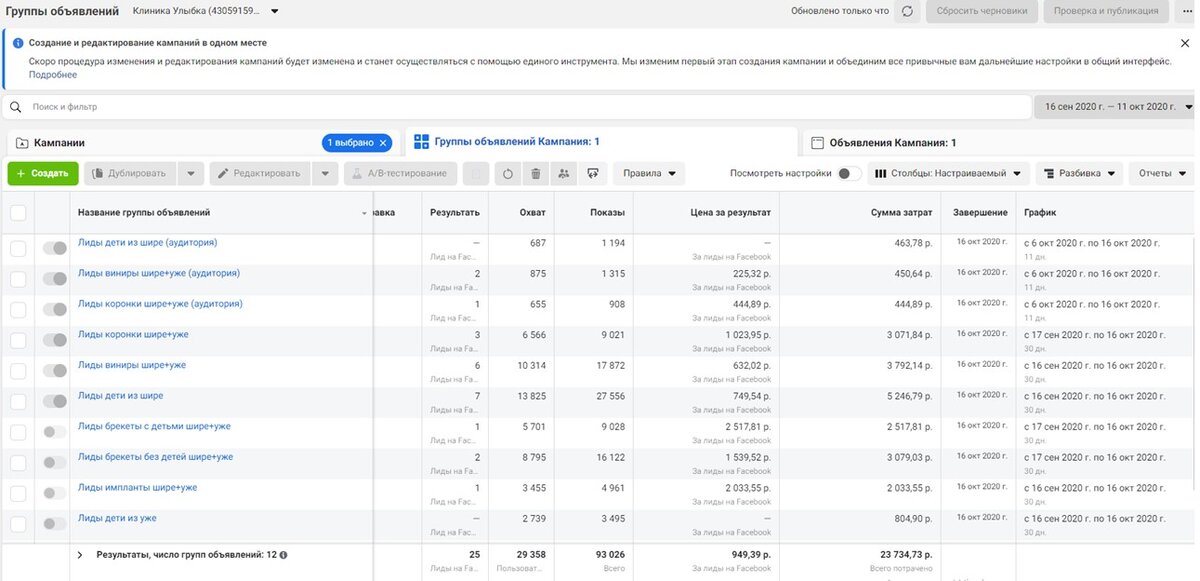Sort by График column header
Image resolution: width=1200 pixels, height=581 pixels.
[x=1039, y=212]
